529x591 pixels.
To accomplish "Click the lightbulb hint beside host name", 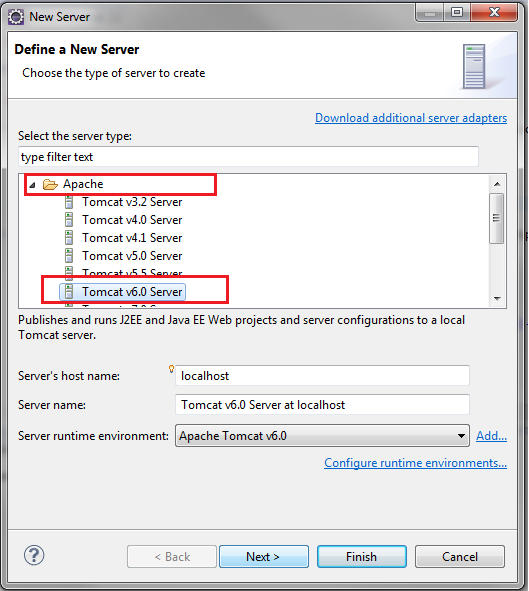I will point(171,369).
